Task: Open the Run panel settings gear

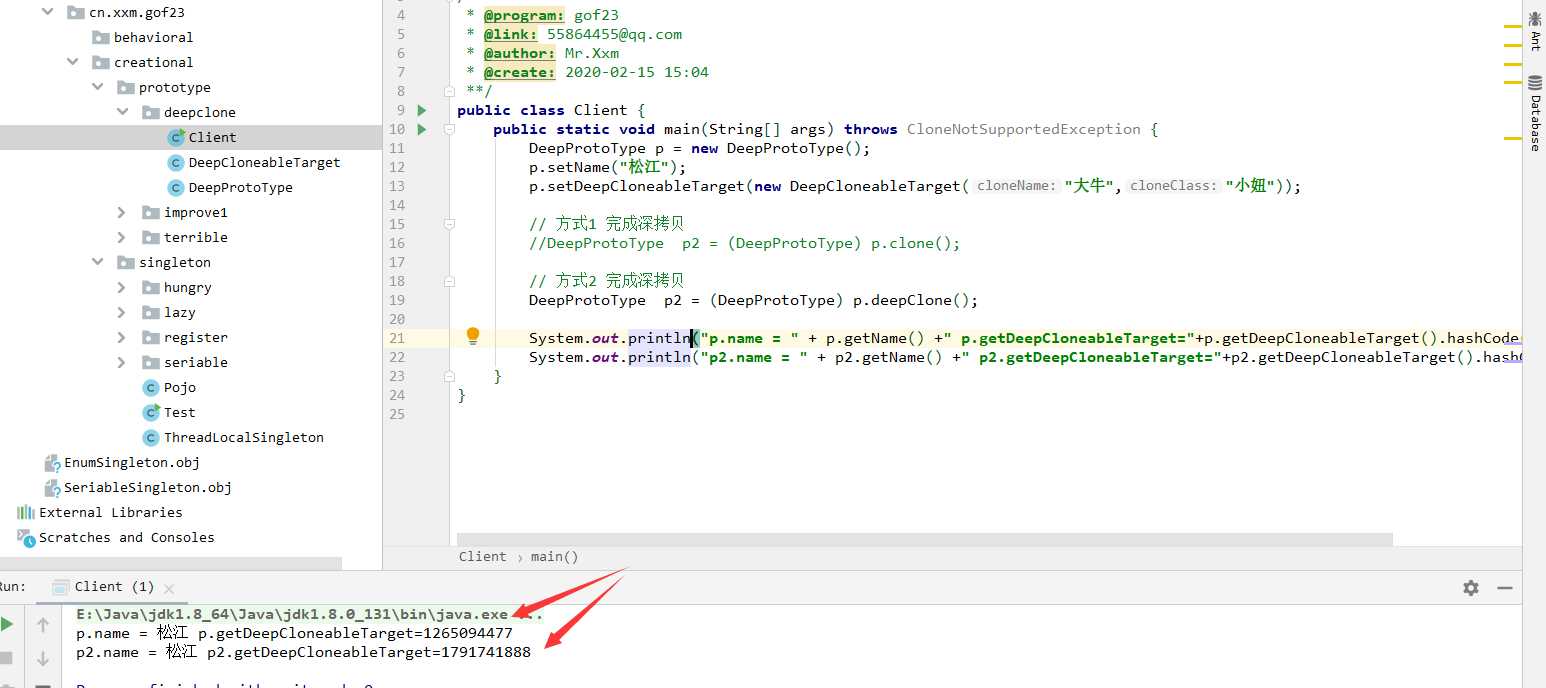Action: coord(1471,588)
